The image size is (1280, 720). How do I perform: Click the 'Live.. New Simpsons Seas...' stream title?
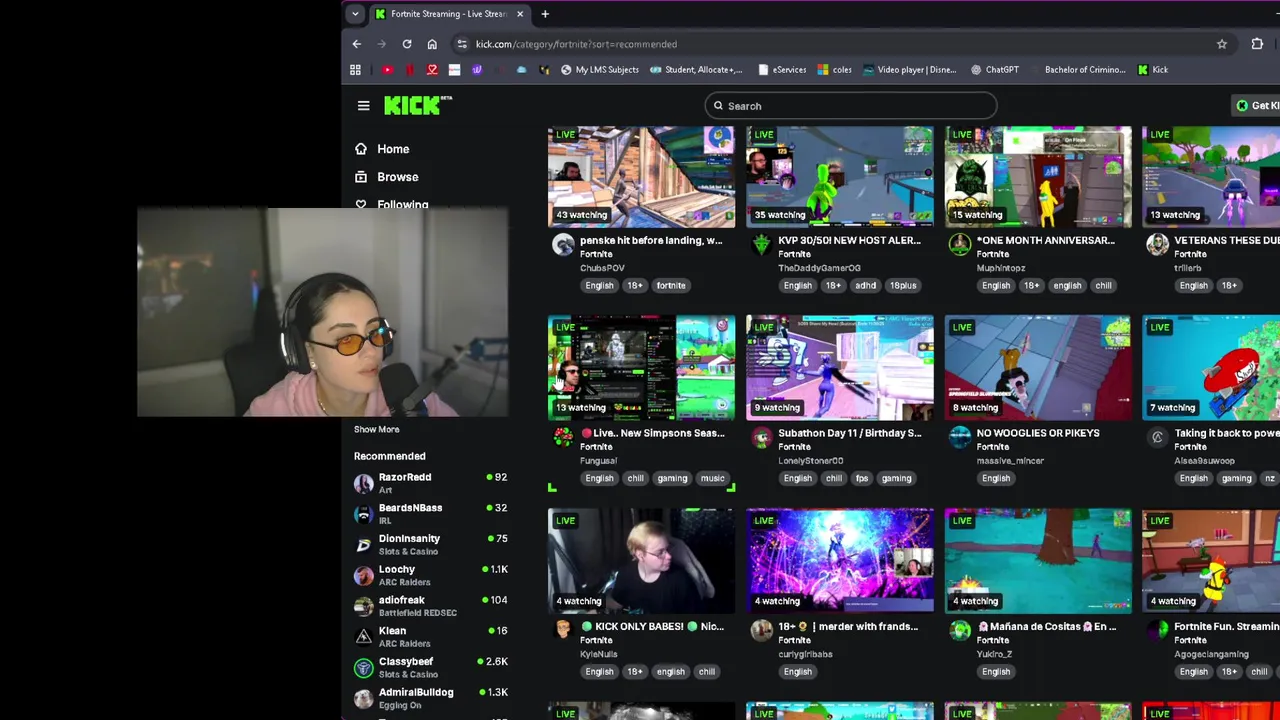(651, 433)
